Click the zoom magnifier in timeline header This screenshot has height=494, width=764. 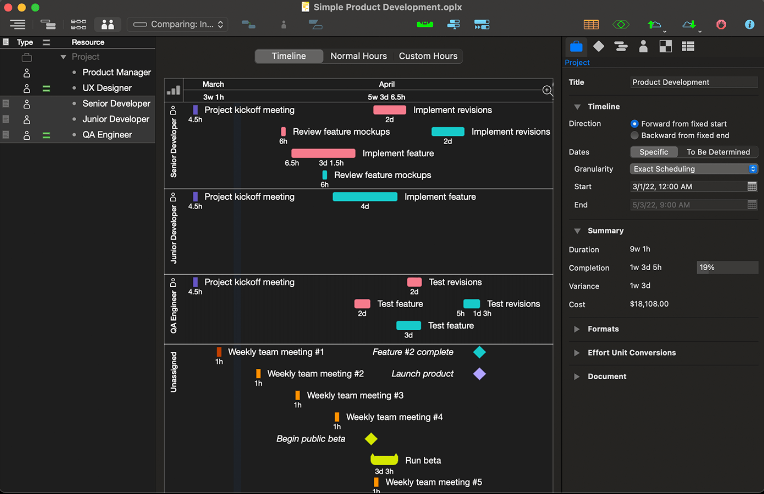[x=547, y=91]
